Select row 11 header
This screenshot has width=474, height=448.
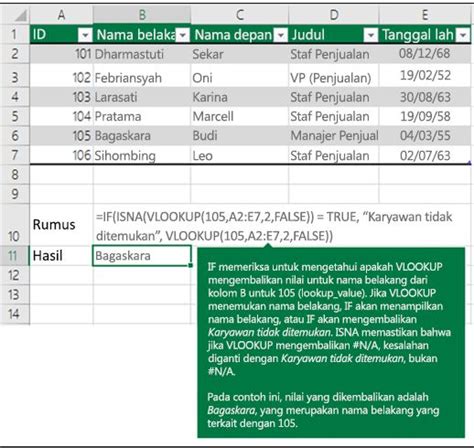(x=15, y=256)
